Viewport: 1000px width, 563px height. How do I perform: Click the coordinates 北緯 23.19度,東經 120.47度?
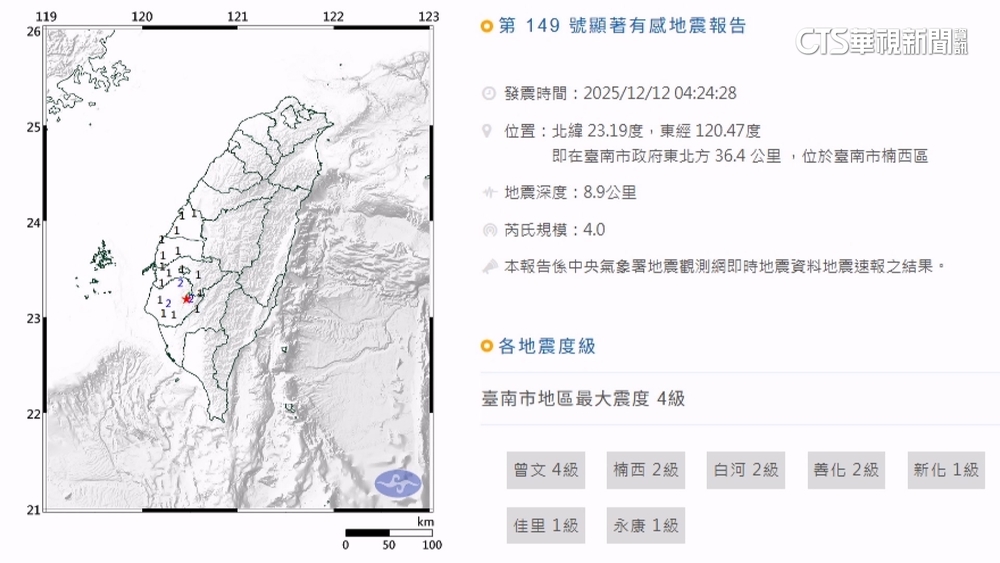[656, 131]
